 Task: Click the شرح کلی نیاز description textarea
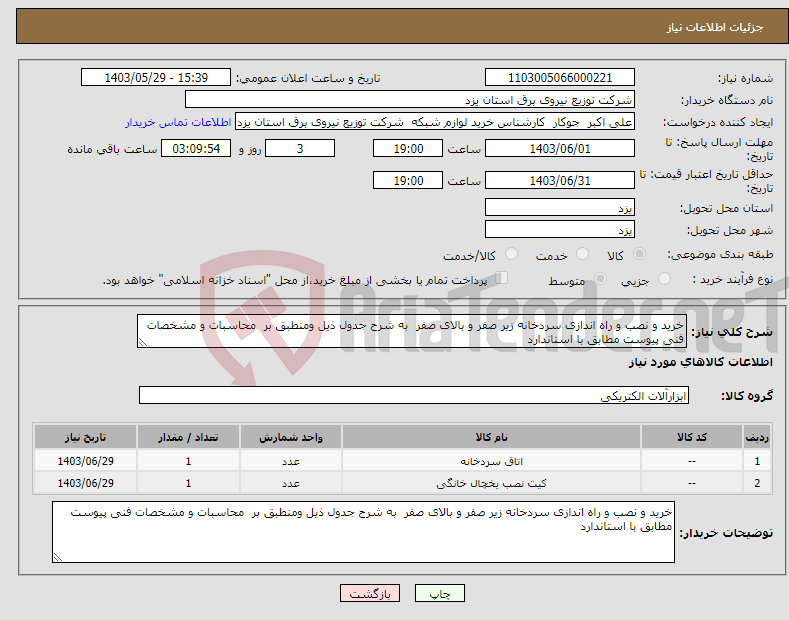pyautogui.click(x=412, y=332)
